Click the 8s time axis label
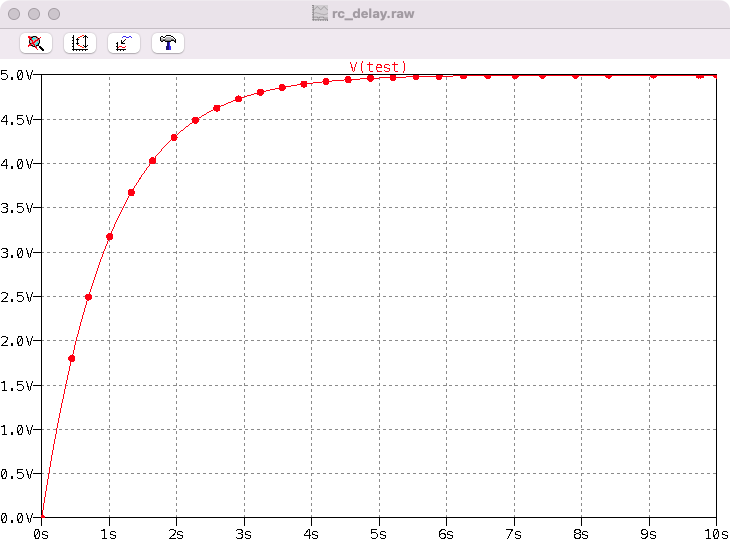The height and width of the screenshot is (542, 730). point(581,534)
